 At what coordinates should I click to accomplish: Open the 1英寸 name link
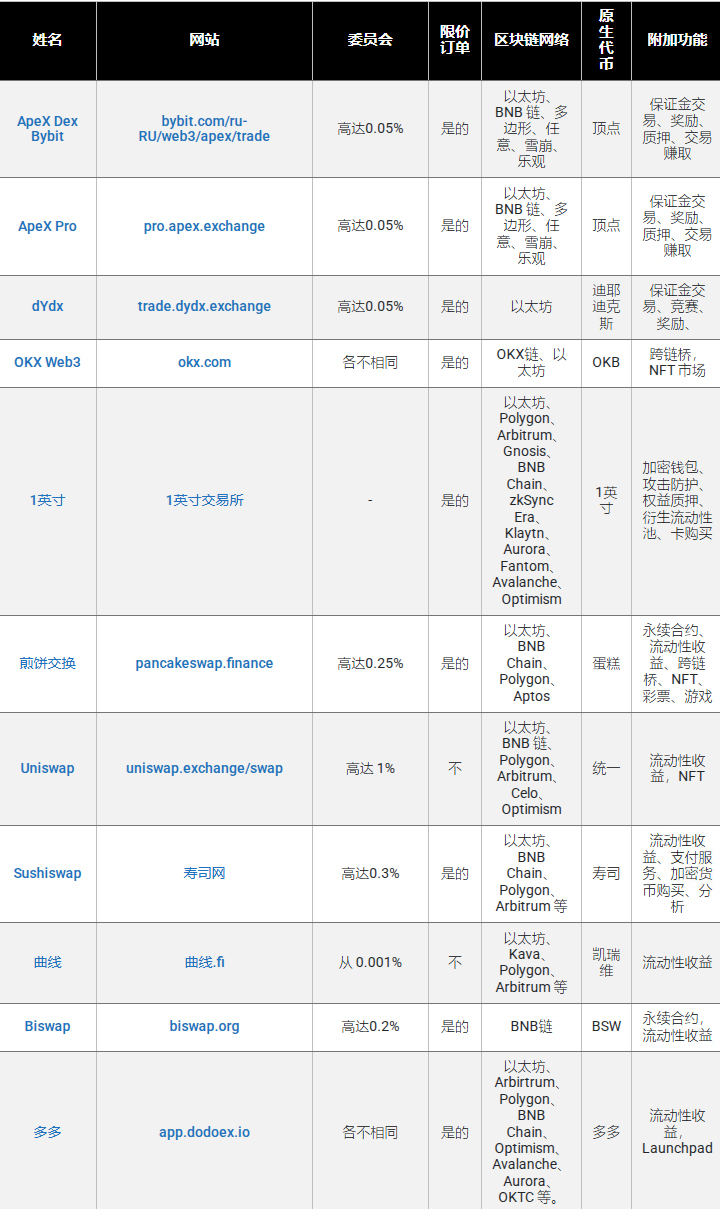tap(47, 500)
